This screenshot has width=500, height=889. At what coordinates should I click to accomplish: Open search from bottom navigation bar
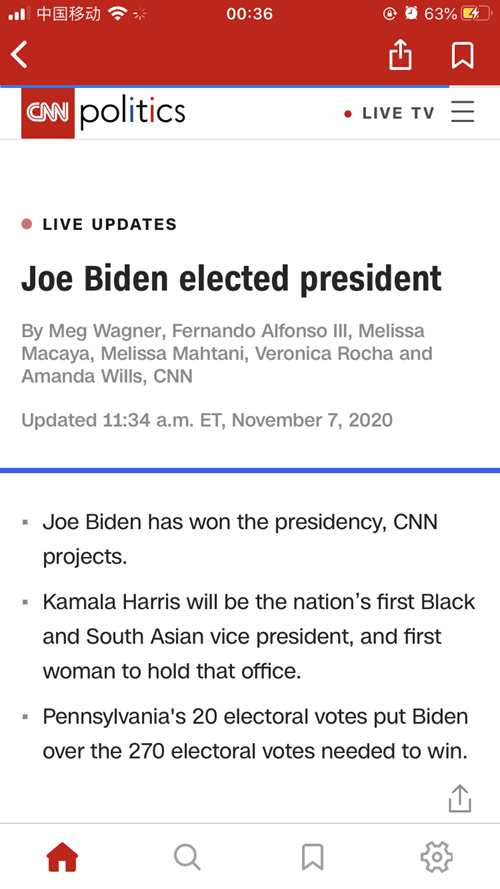click(x=187, y=857)
